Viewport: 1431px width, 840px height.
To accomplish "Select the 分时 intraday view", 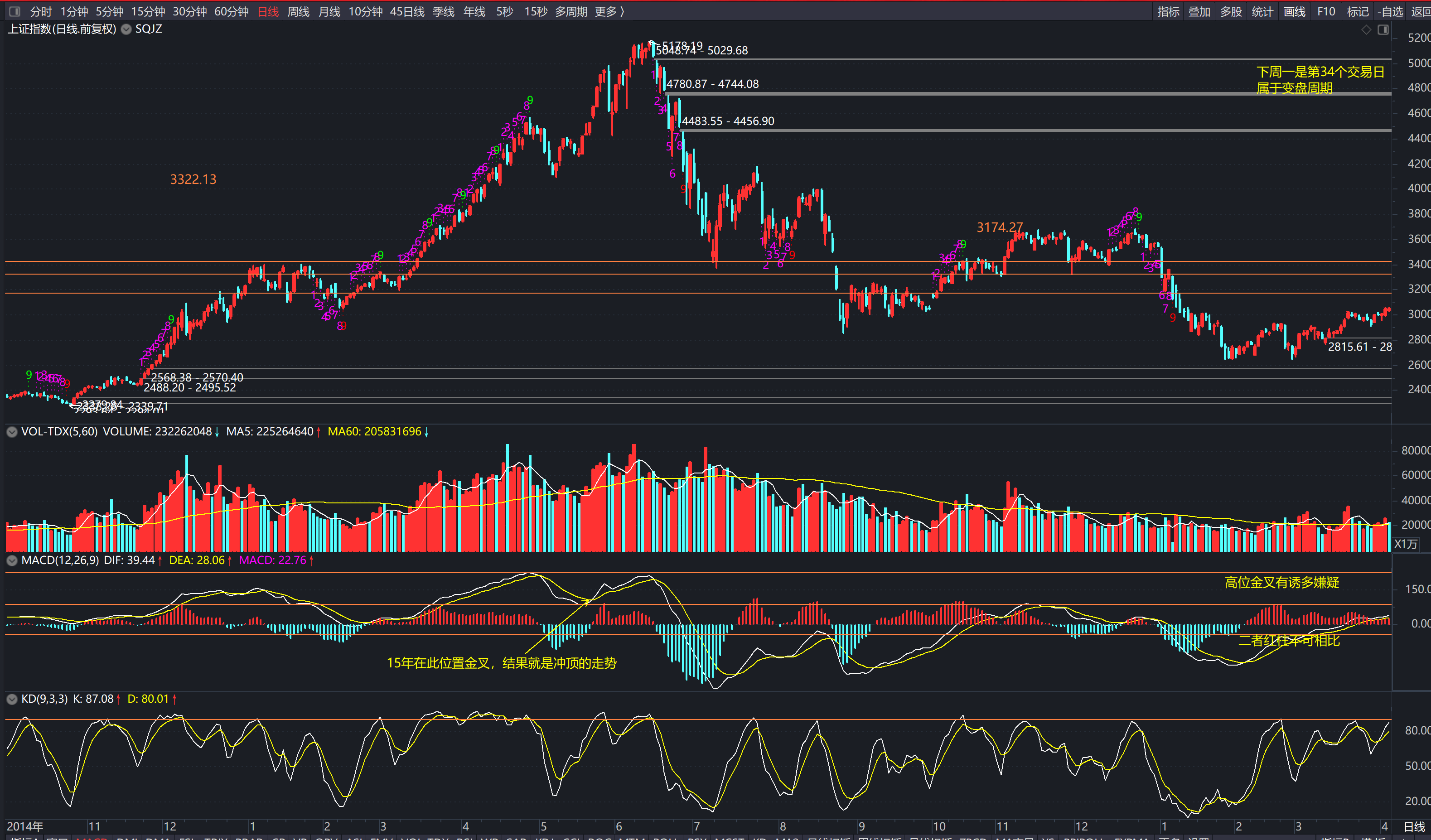I will [41, 11].
